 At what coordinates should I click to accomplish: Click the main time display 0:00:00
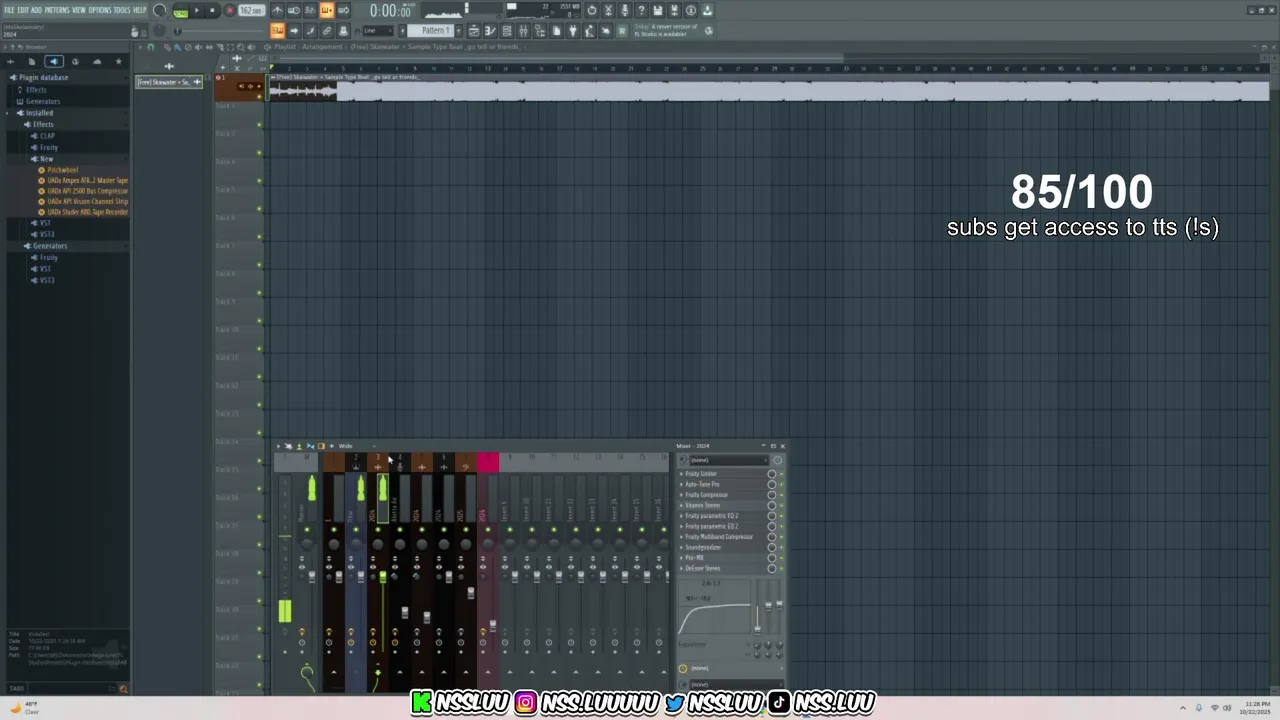tap(390, 11)
